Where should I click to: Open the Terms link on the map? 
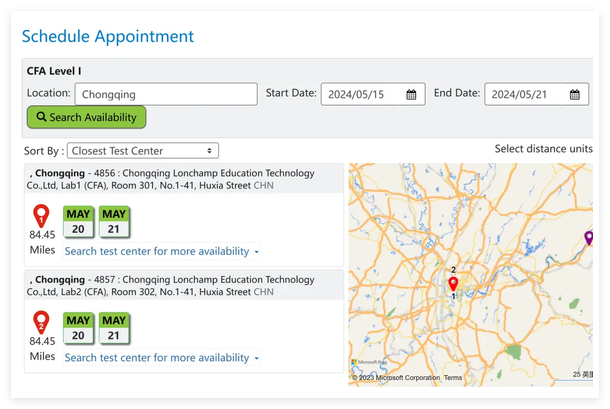coord(453,377)
